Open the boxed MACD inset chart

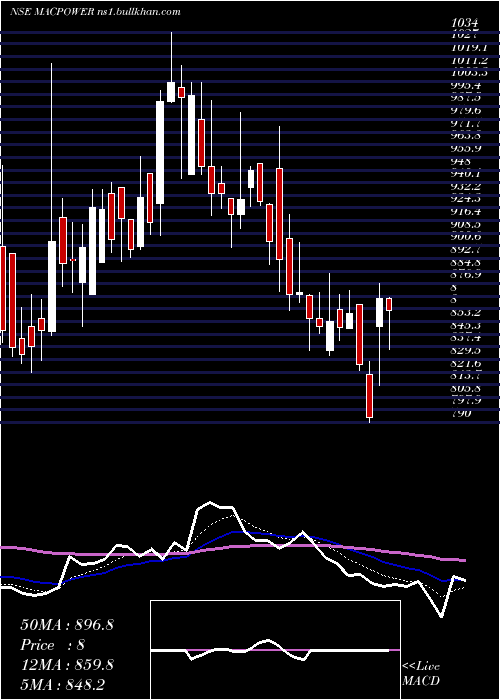275,650
